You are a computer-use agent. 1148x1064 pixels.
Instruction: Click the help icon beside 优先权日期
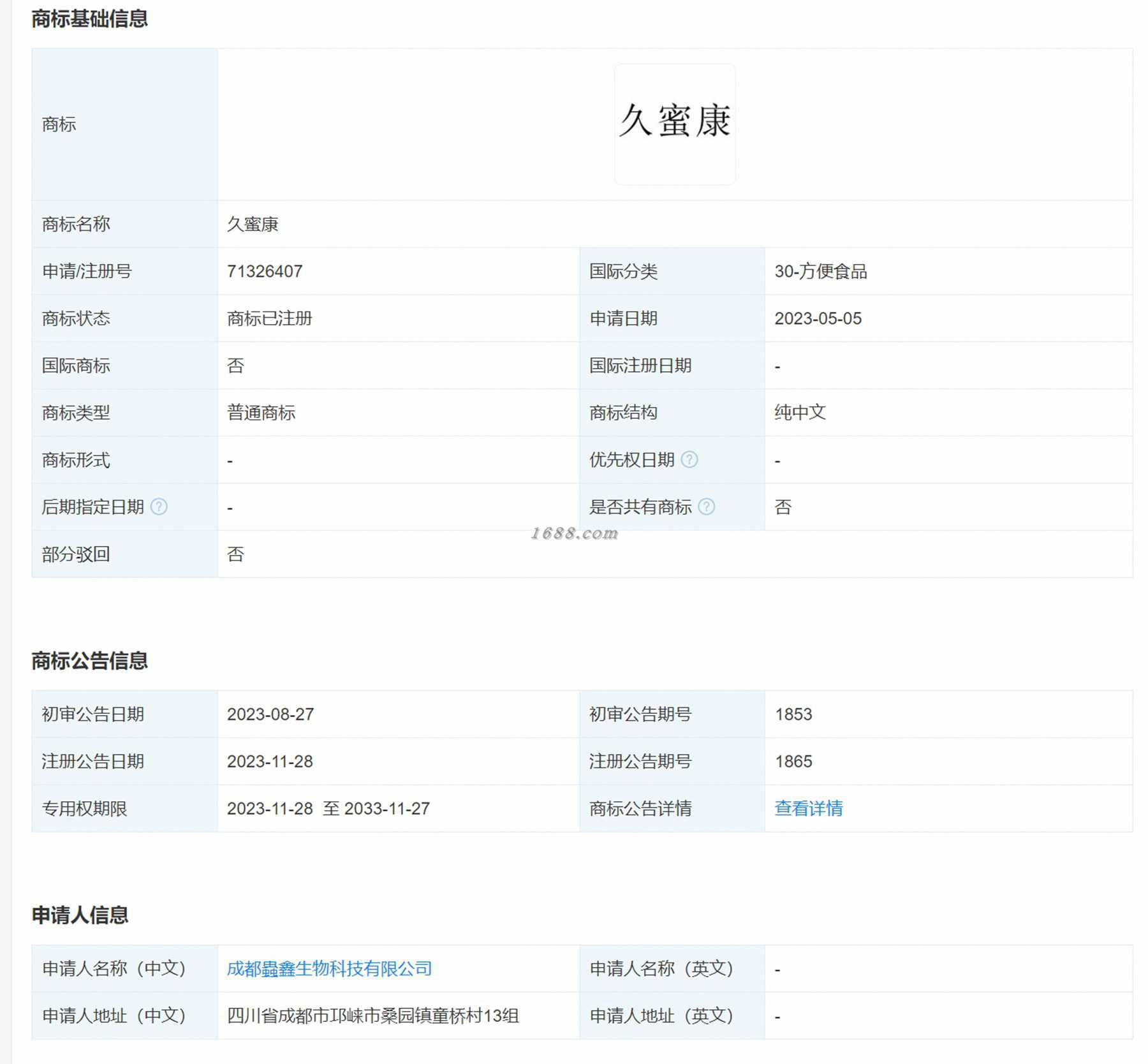tap(689, 460)
